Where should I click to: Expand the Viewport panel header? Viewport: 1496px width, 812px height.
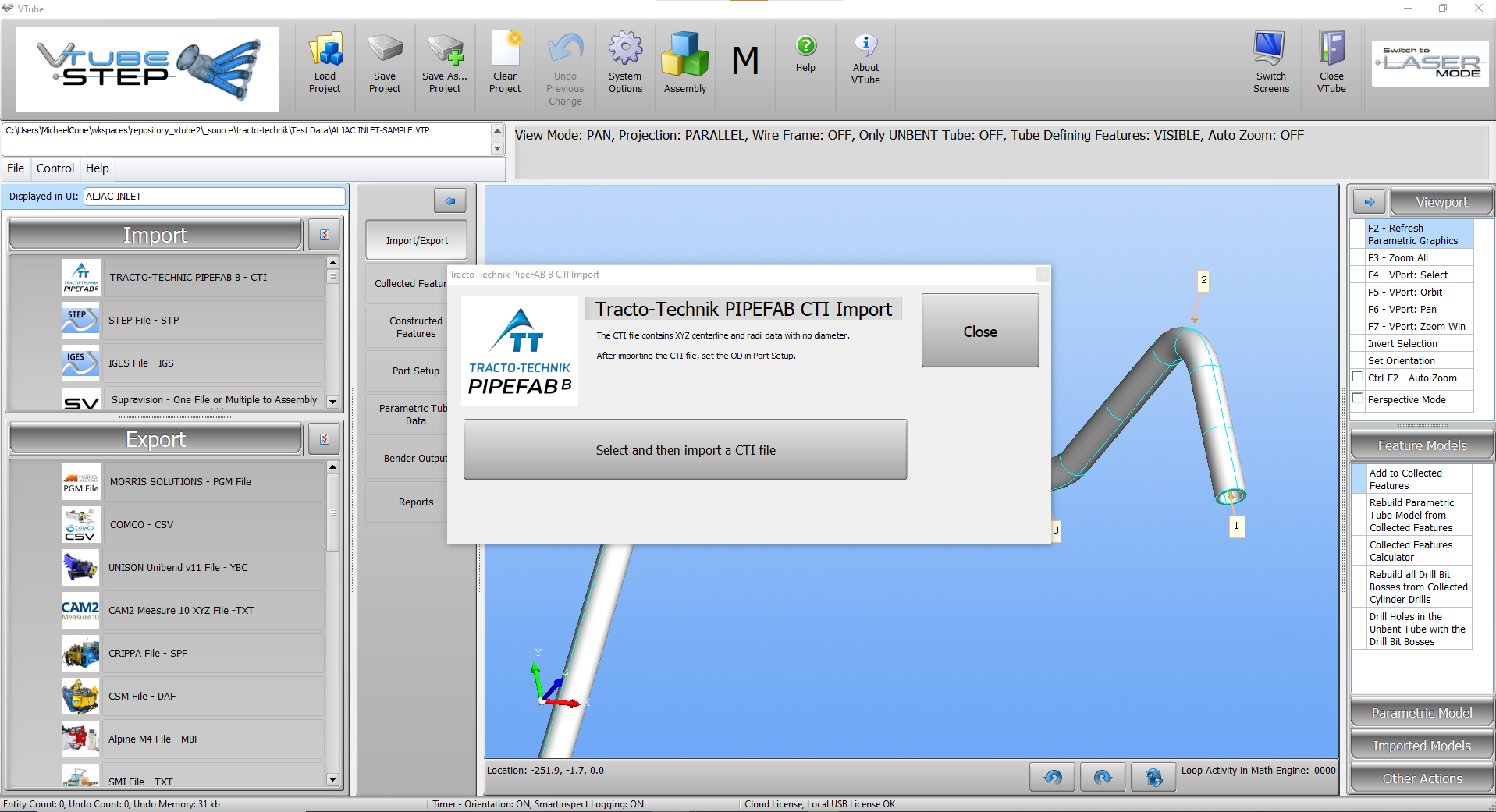click(x=1441, y=202)
